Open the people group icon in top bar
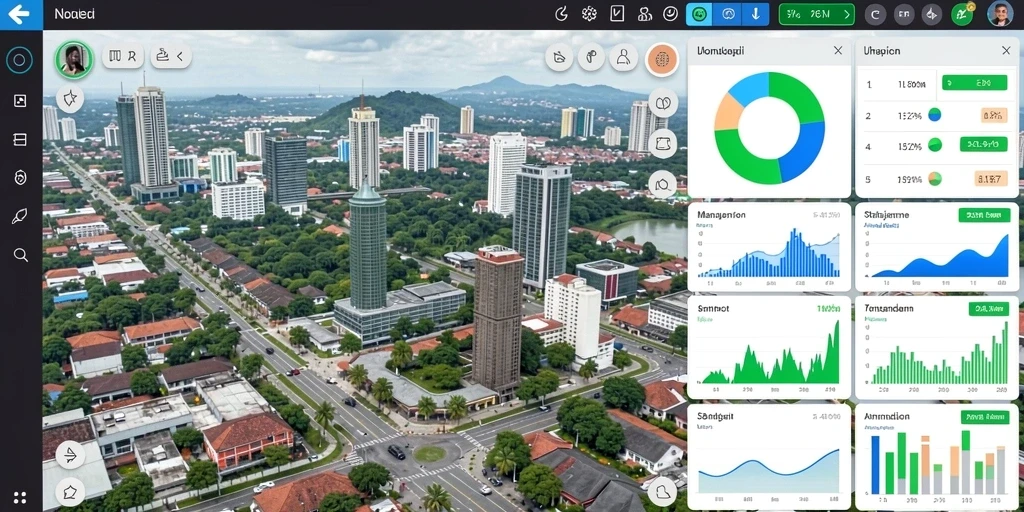The height and width of the screenshot is (512, 1024). pos(645,14)
